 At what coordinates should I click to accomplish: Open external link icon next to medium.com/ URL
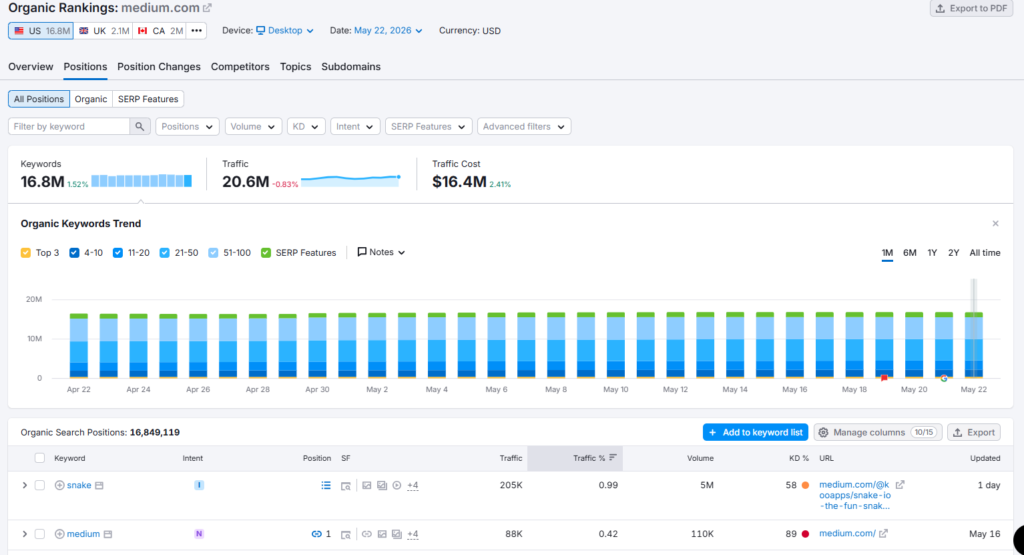[x=883, y=533]
